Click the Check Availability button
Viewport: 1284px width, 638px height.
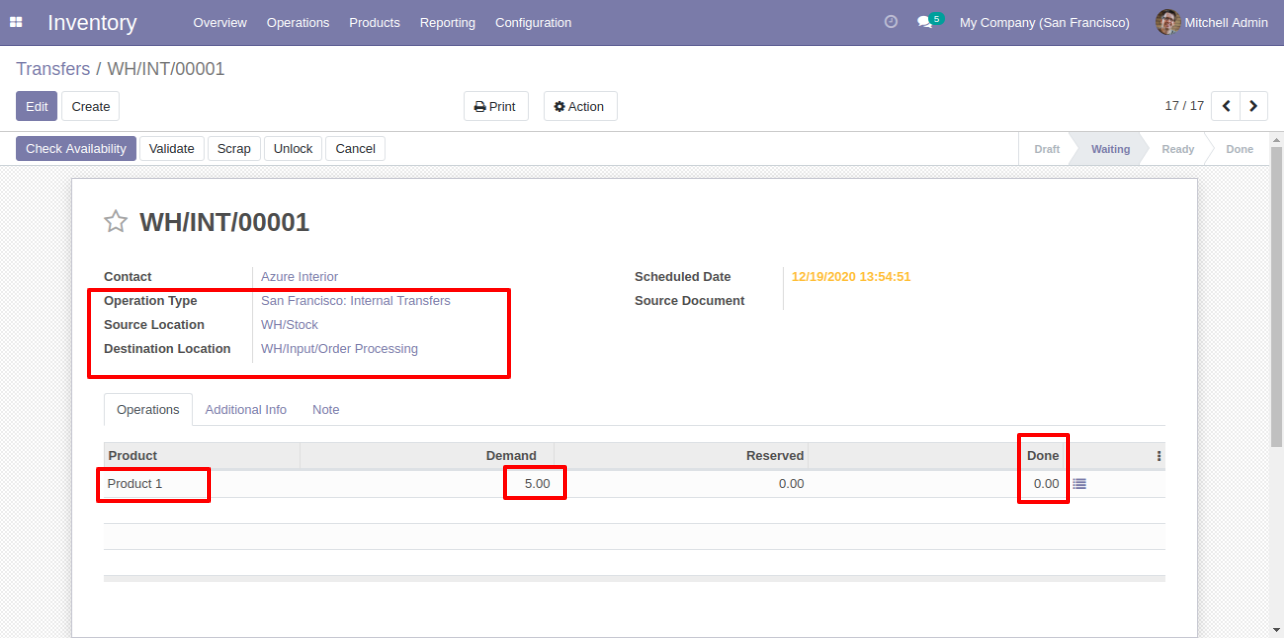coord(76,149)
